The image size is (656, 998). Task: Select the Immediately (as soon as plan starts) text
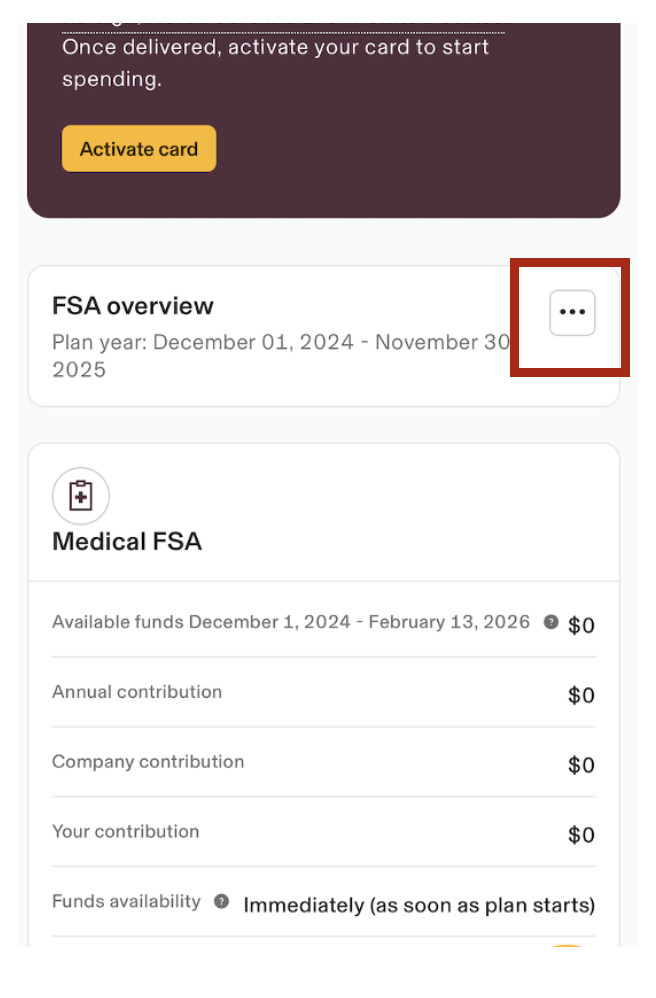tap(419, 905)
